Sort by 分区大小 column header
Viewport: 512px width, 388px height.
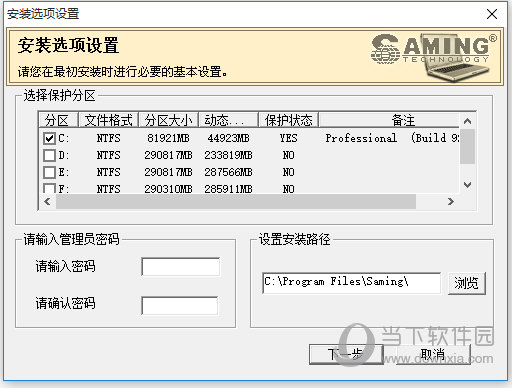[x=168, y=120]
